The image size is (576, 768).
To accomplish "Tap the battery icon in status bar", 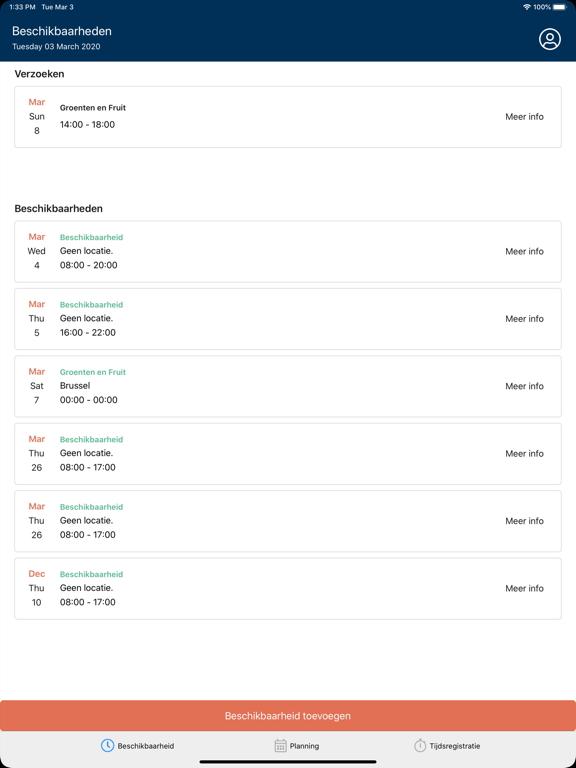I will [x=559, y=7].
